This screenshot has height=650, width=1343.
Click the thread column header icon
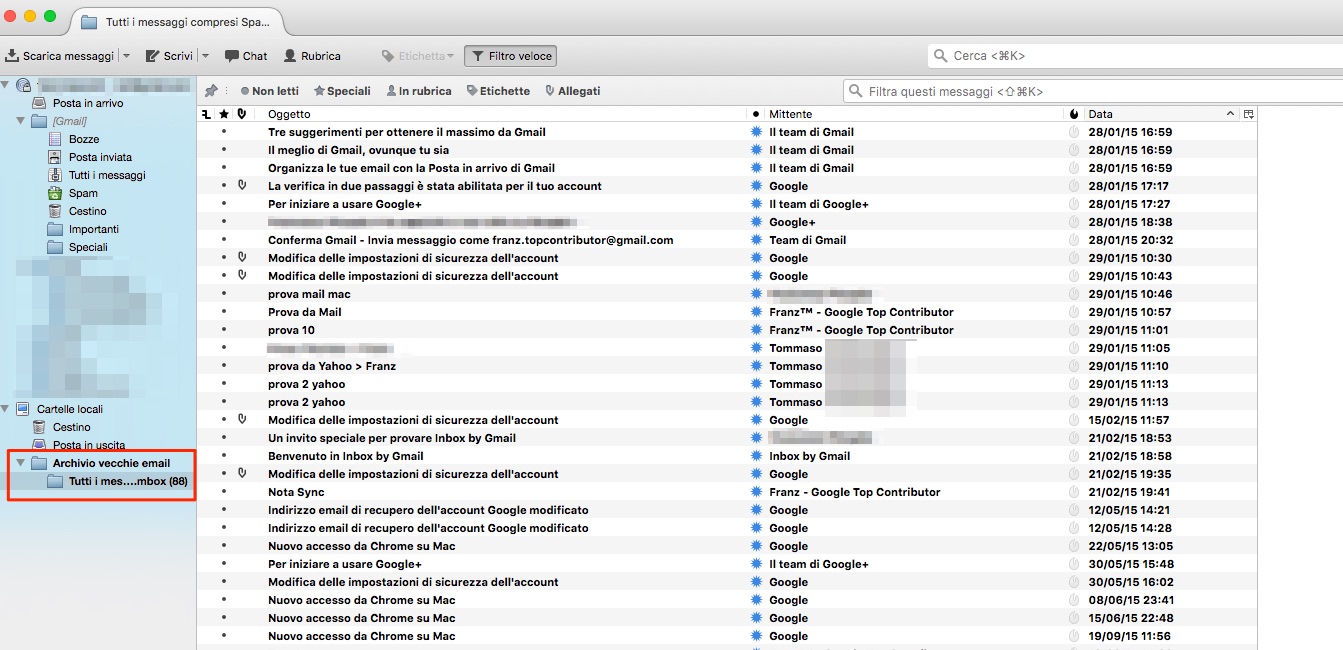pyautogui.click(x=207, y=114)
